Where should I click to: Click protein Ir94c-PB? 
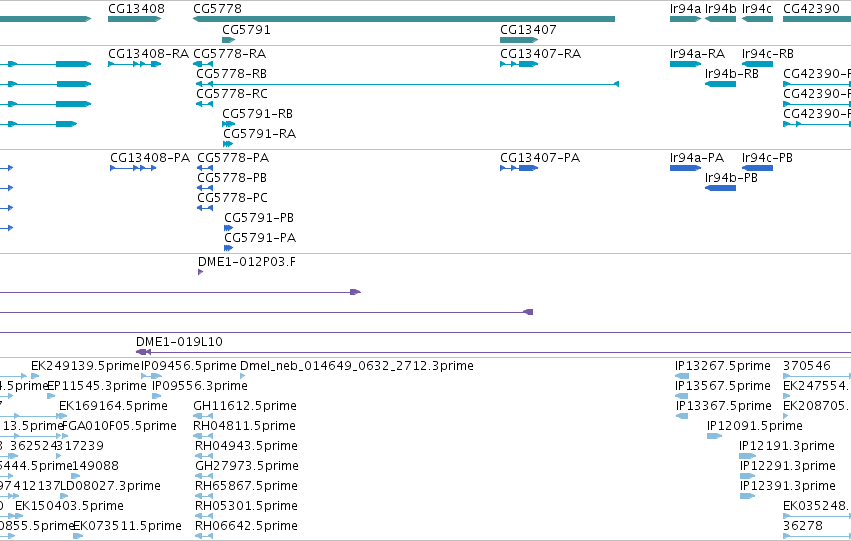[757, 168]
